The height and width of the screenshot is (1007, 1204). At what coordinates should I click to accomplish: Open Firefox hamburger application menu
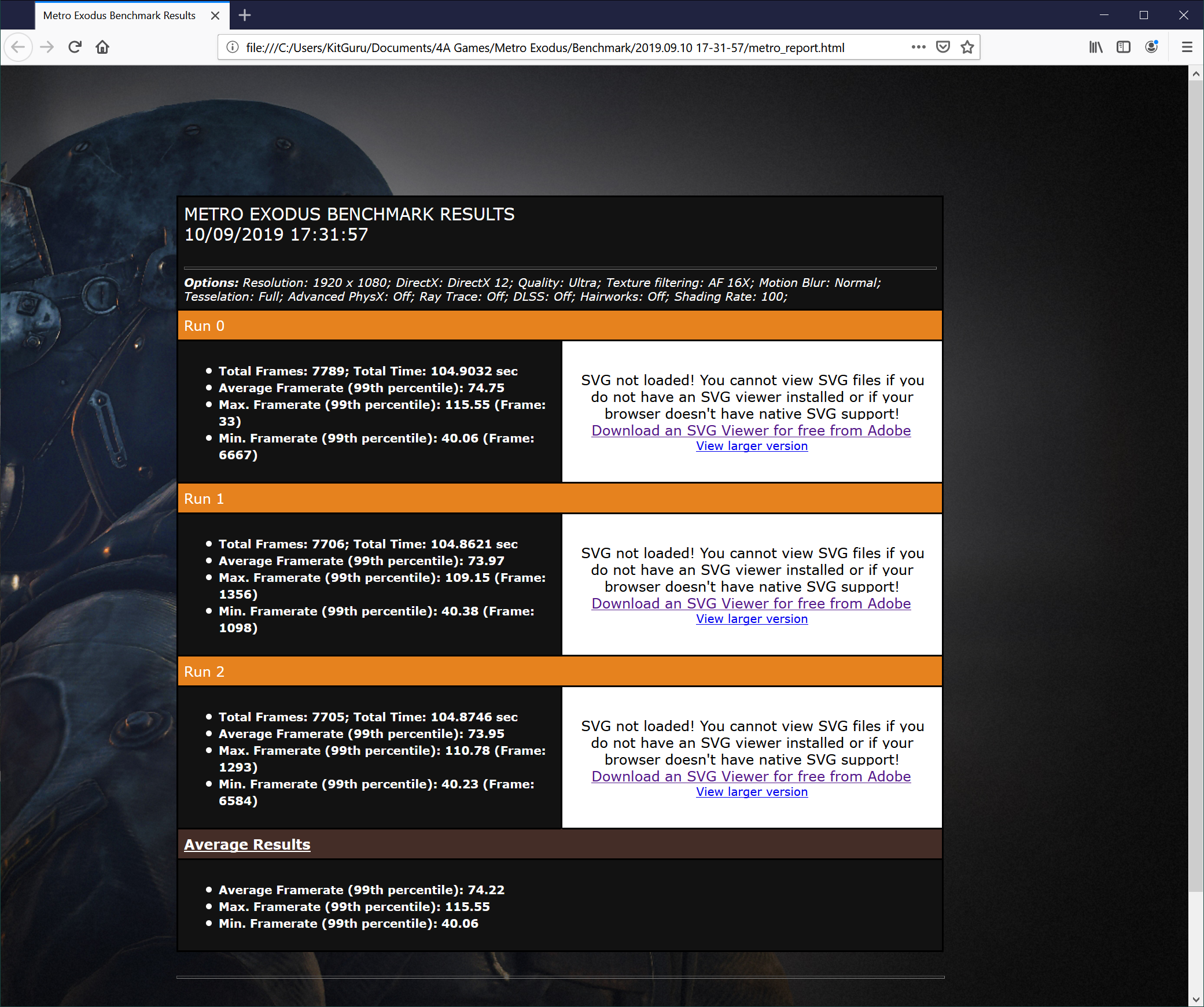click(x=1187, y=47)
